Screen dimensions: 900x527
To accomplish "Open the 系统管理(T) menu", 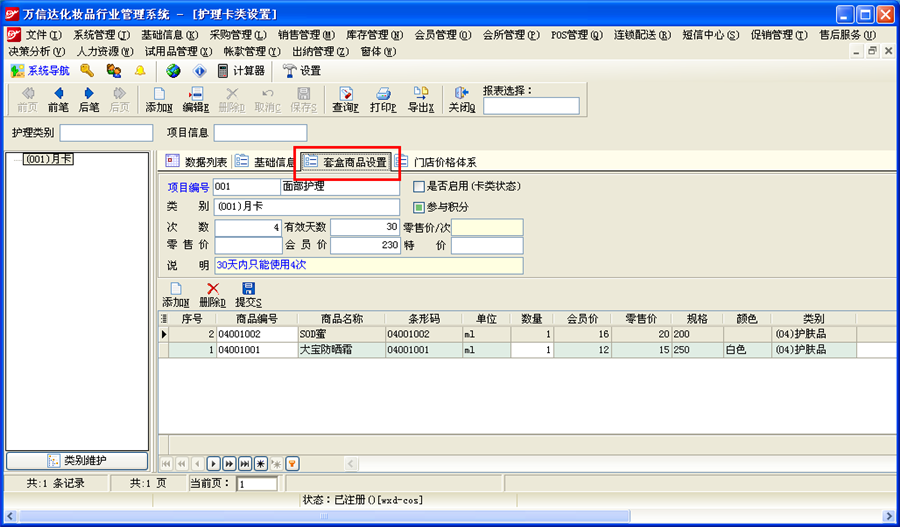I will [x=101, y=35].
